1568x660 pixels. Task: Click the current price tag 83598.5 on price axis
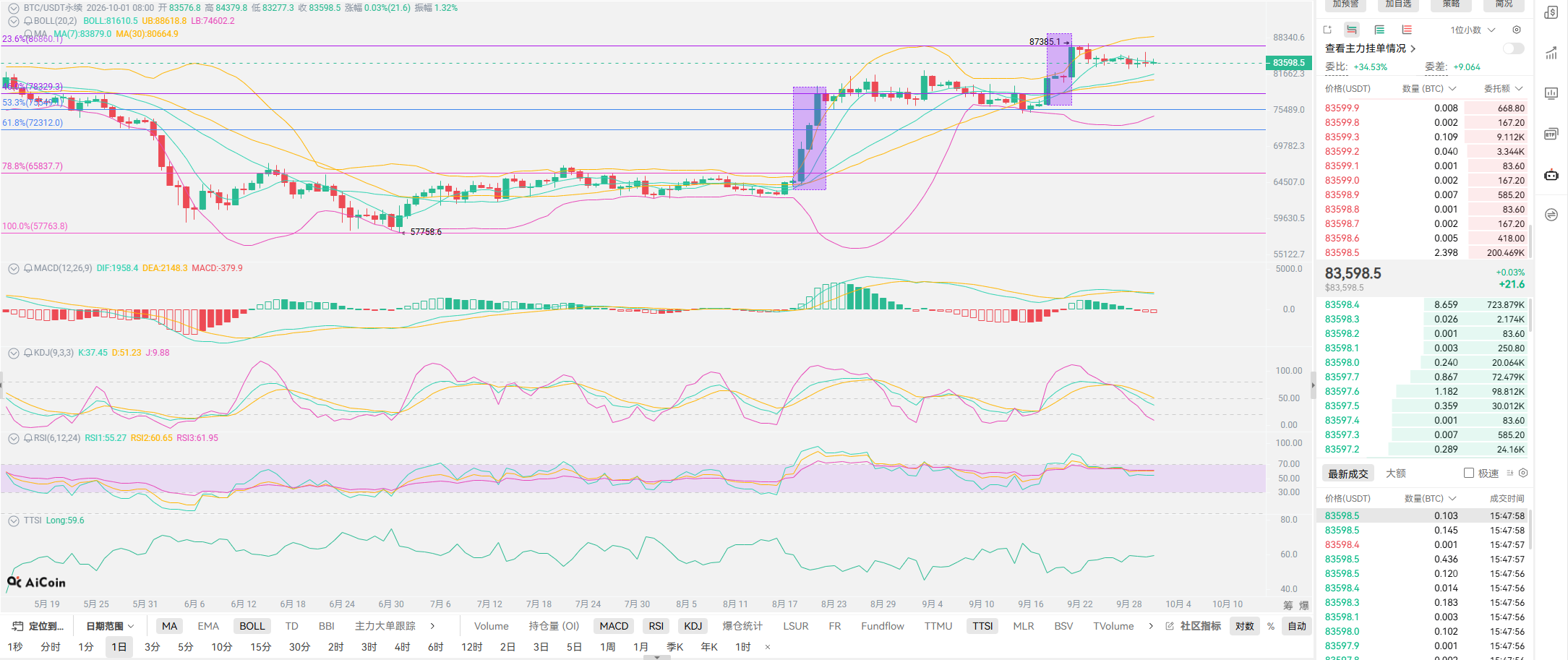(1288, 63)
